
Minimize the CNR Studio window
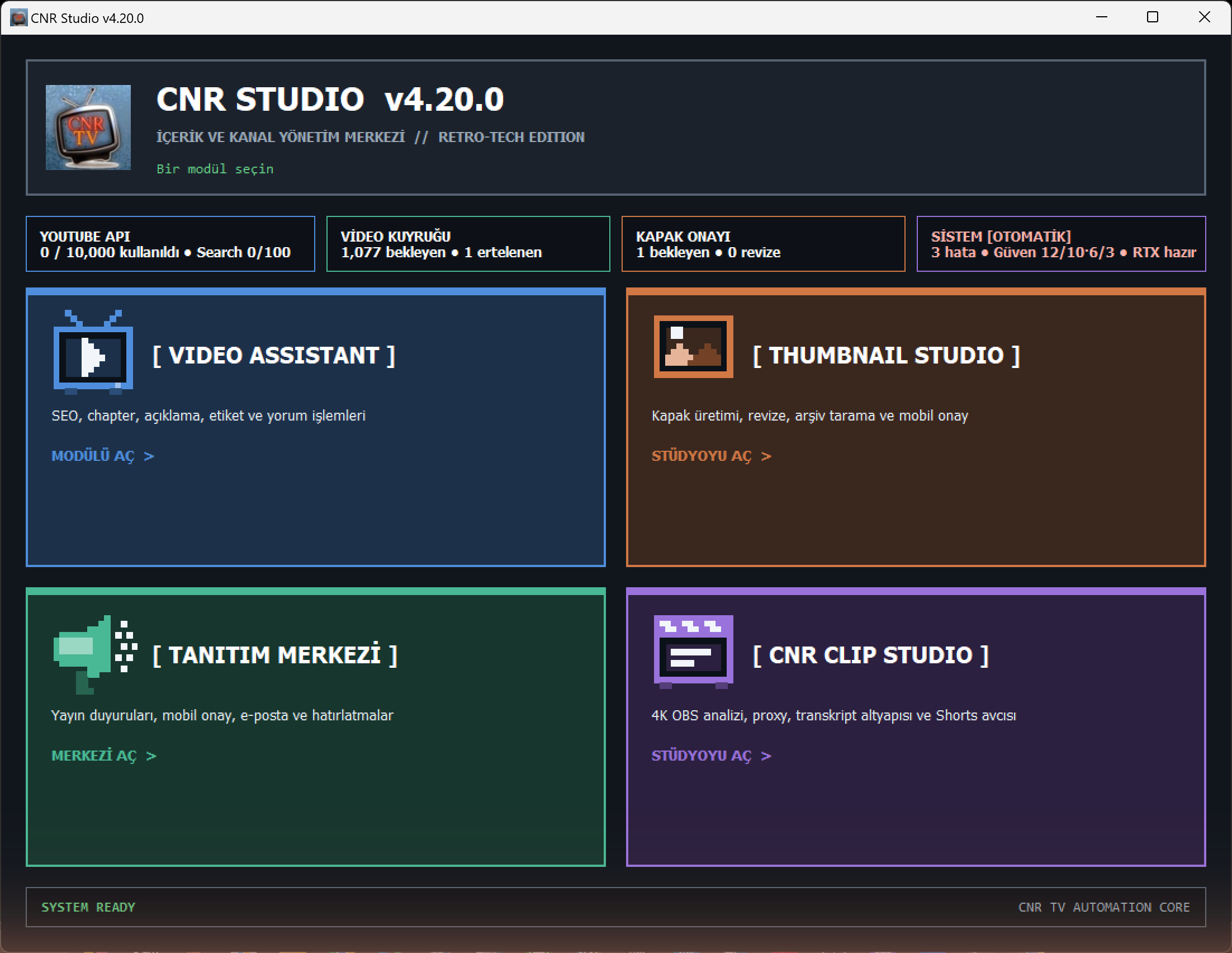pyautogui.click(x=1102, y=17)
